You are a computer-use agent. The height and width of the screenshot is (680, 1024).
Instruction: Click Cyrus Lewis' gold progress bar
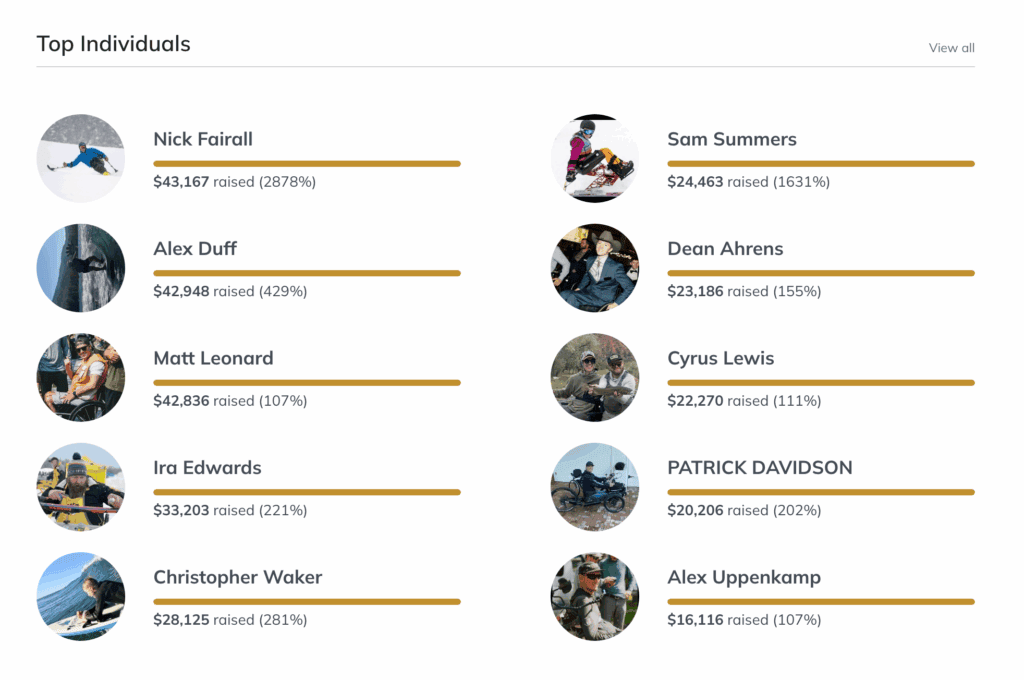coord(821,382)
